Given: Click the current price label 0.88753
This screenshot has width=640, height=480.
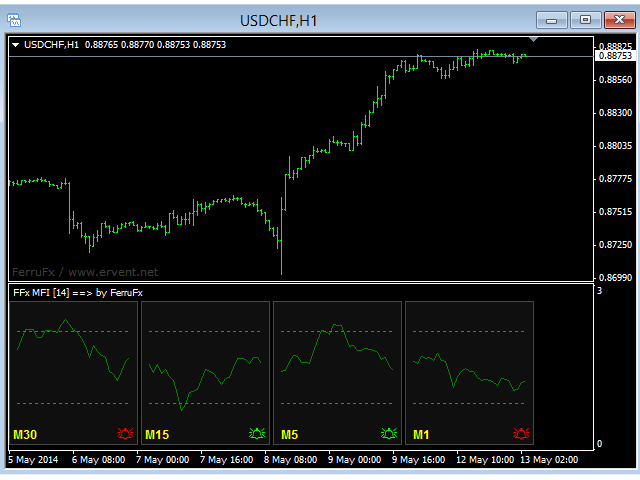Looking at the screenshot, I should point(616,56).
